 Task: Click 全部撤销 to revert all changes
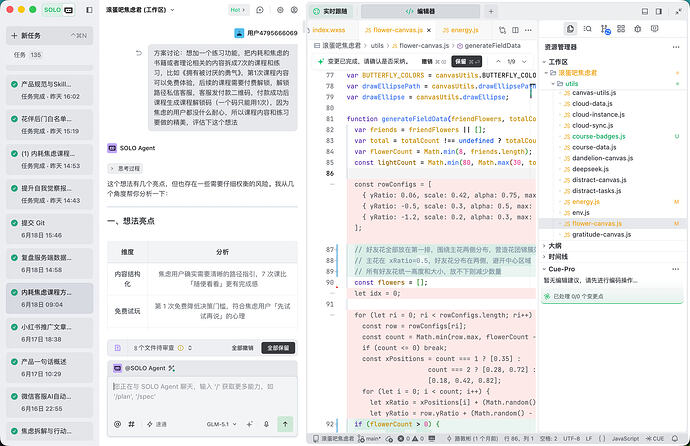(242, 348)
